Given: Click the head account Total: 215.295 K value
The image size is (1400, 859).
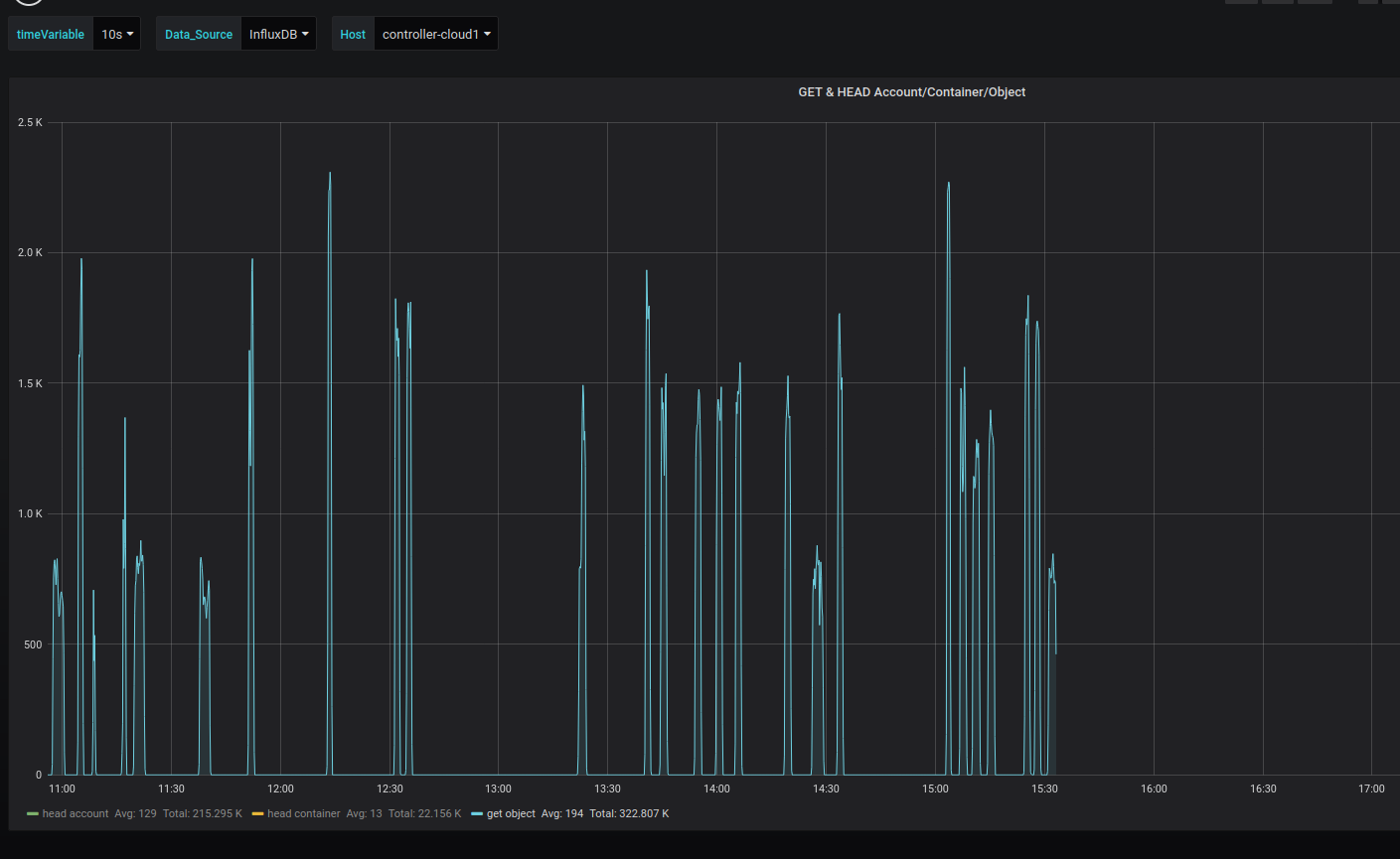Looking at the screenshot, I should pyautogui.click(x=203, y=814).
